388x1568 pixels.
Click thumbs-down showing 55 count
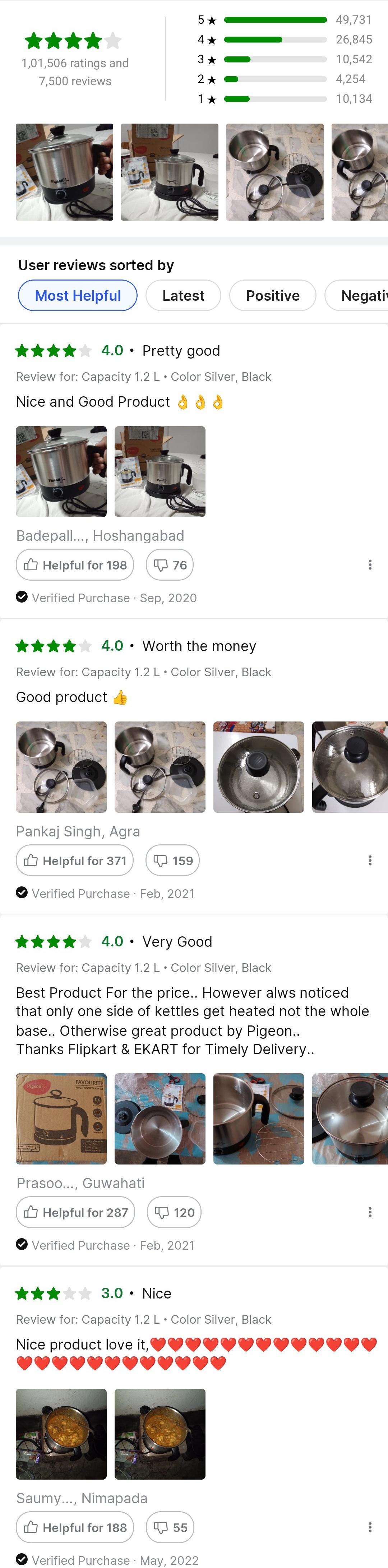click(x=170, y=1527)
